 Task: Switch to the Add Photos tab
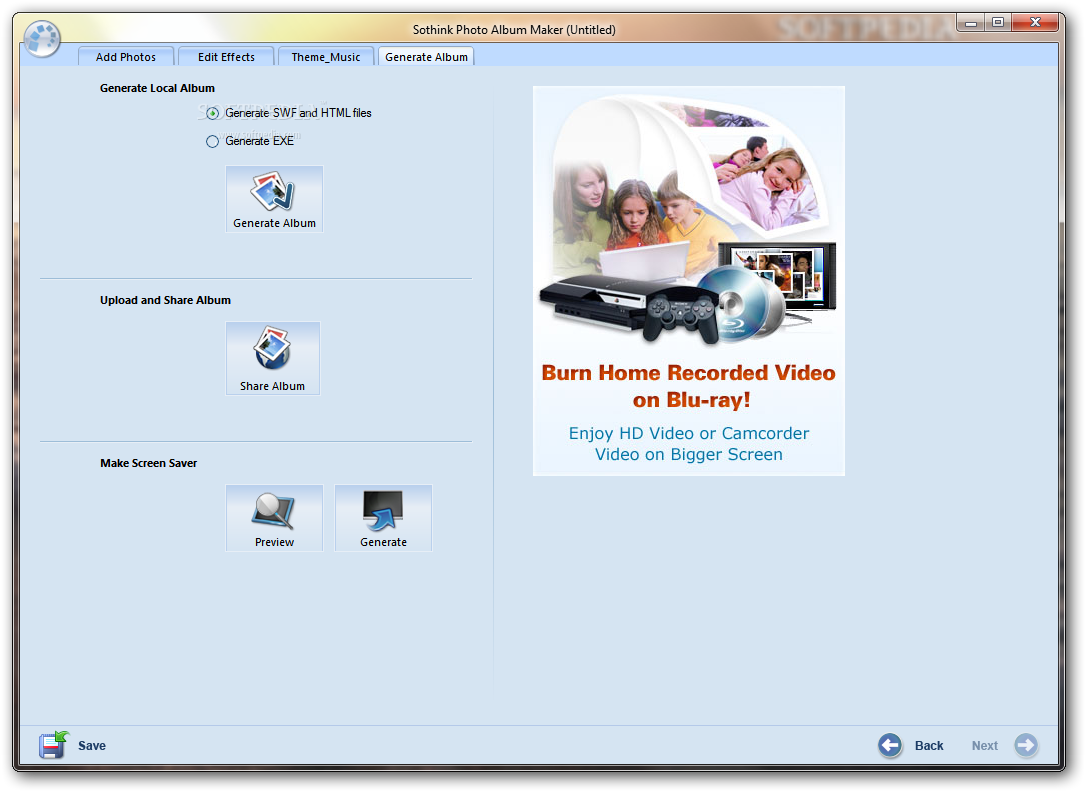pyautogui.click(x=125, y=57)
